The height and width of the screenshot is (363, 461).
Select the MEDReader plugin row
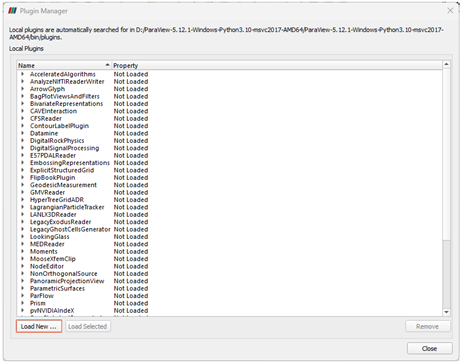(47, 244)
